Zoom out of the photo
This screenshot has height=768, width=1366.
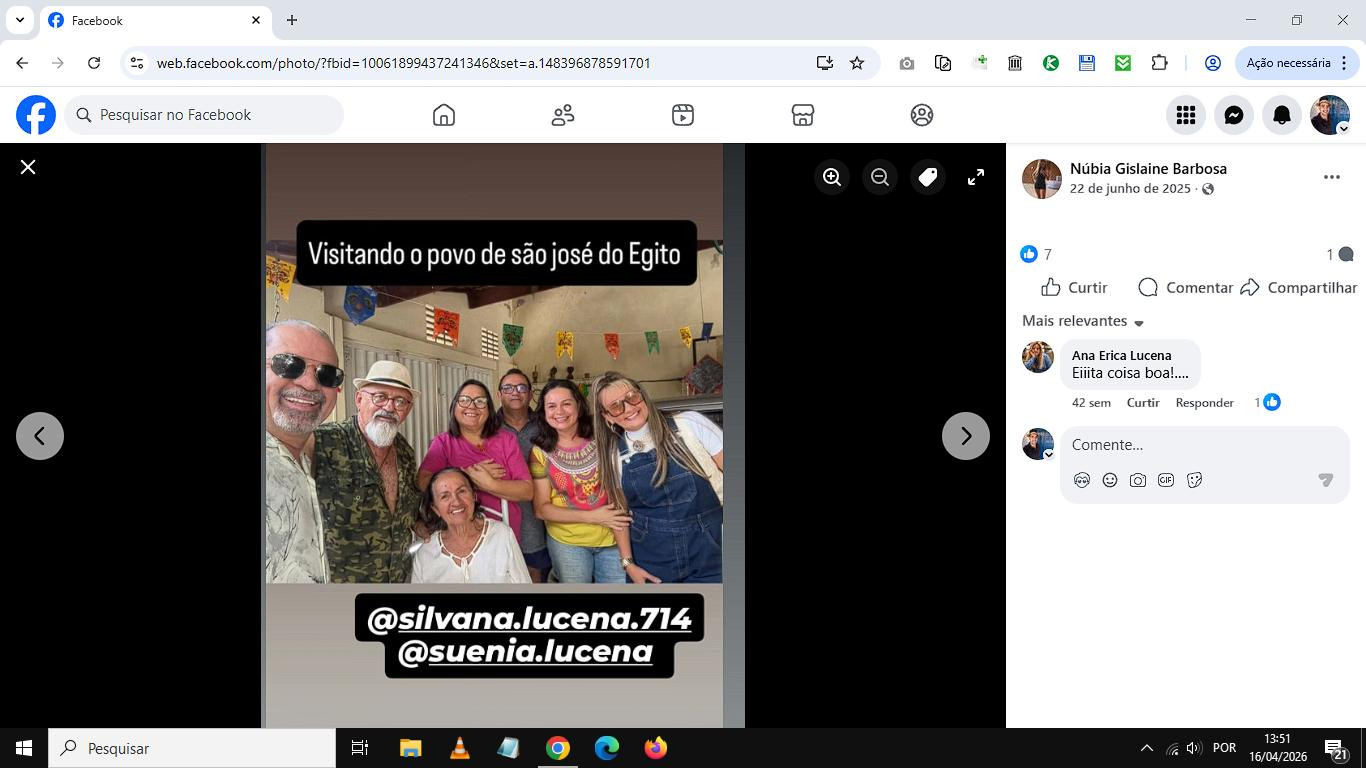pos(880,177)
